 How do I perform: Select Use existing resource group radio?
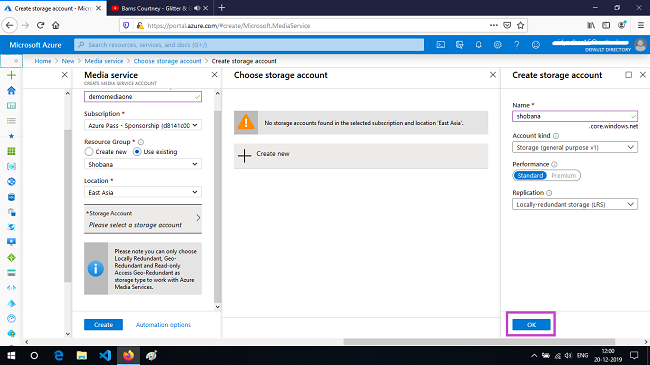[137, 152]
